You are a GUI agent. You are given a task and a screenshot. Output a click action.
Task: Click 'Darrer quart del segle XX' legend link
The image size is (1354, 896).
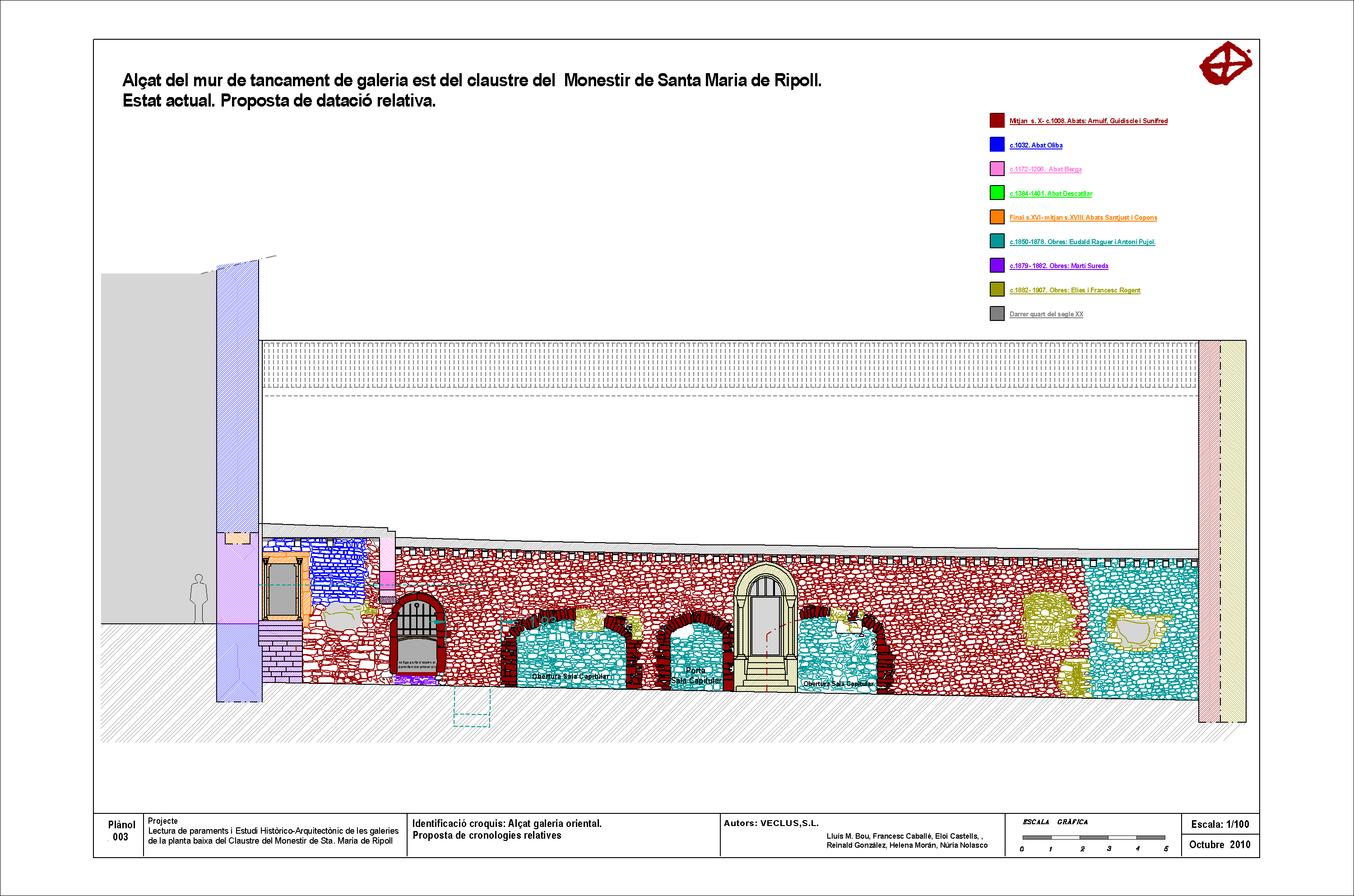[1045, 314]
